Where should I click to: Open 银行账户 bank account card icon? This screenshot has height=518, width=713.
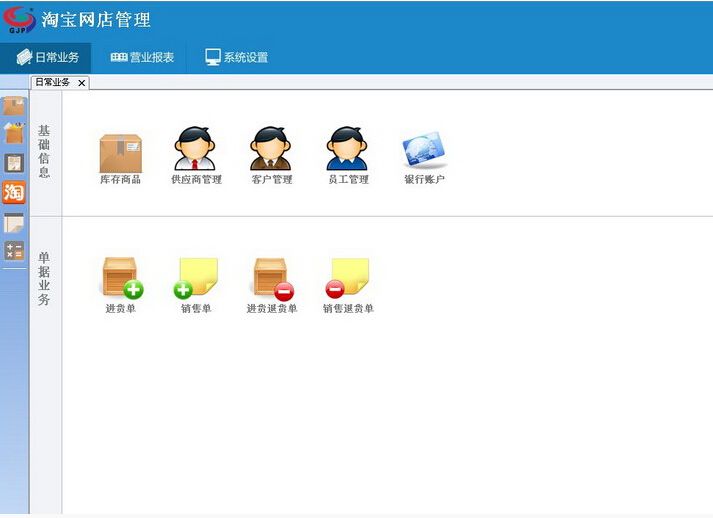click(424, 150)
